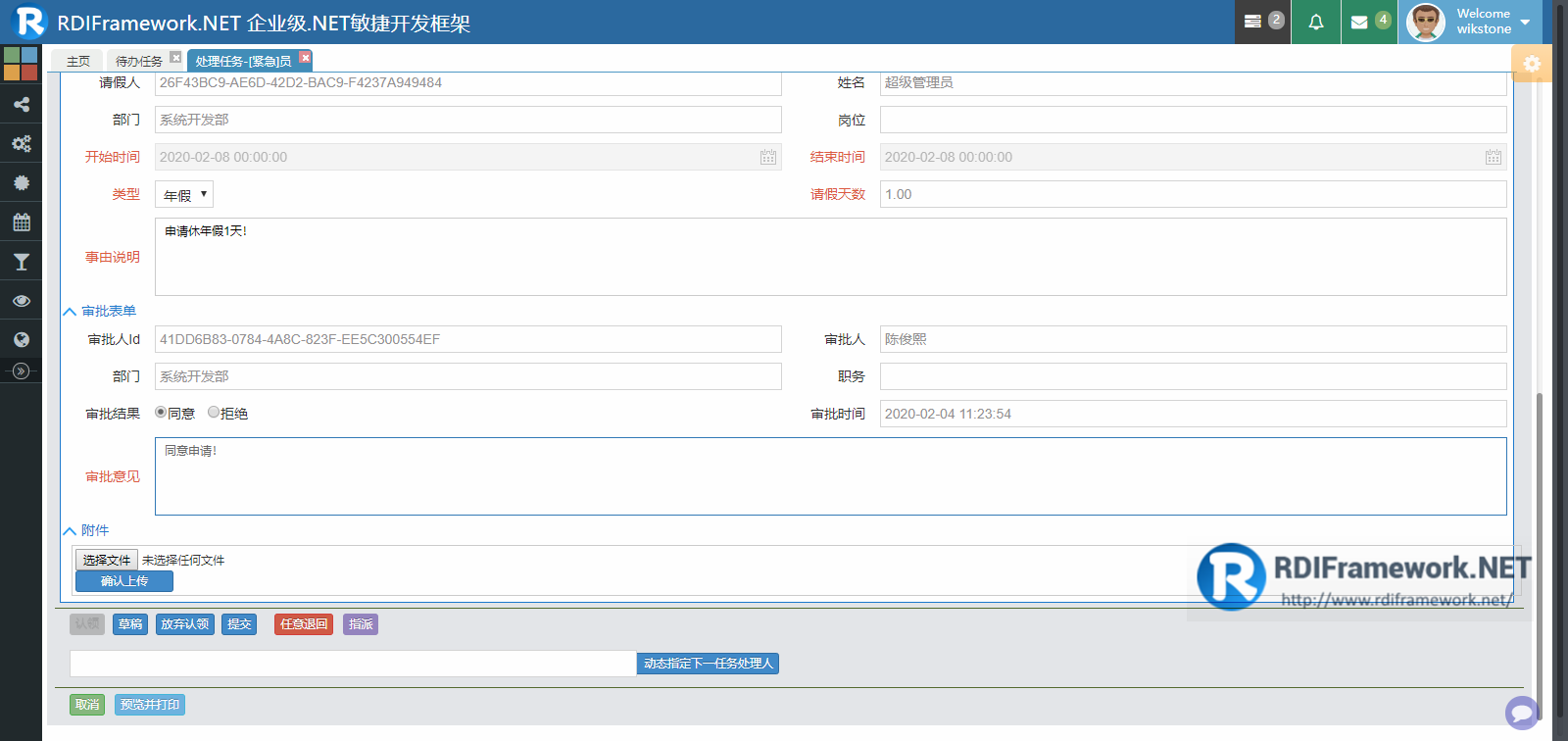Viewport: 1568px width, 741px height.
Task: Close the 处理任务-[紧急]员 tab
Action: [x=306, y=58]
